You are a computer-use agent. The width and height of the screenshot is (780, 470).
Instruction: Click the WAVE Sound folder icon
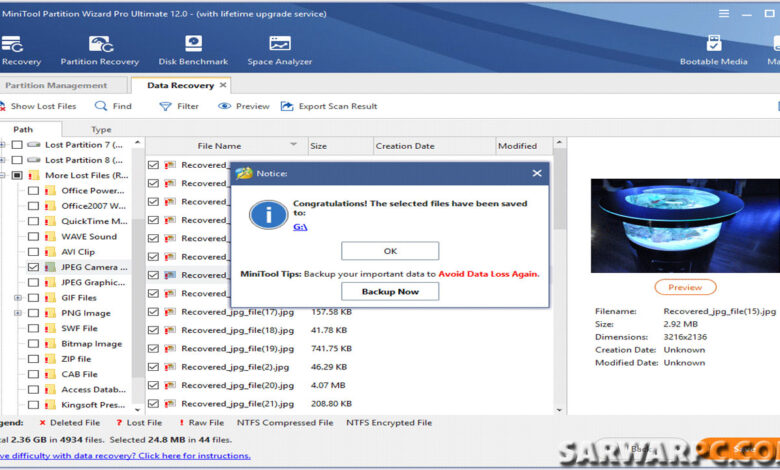[x=50, y=236]
